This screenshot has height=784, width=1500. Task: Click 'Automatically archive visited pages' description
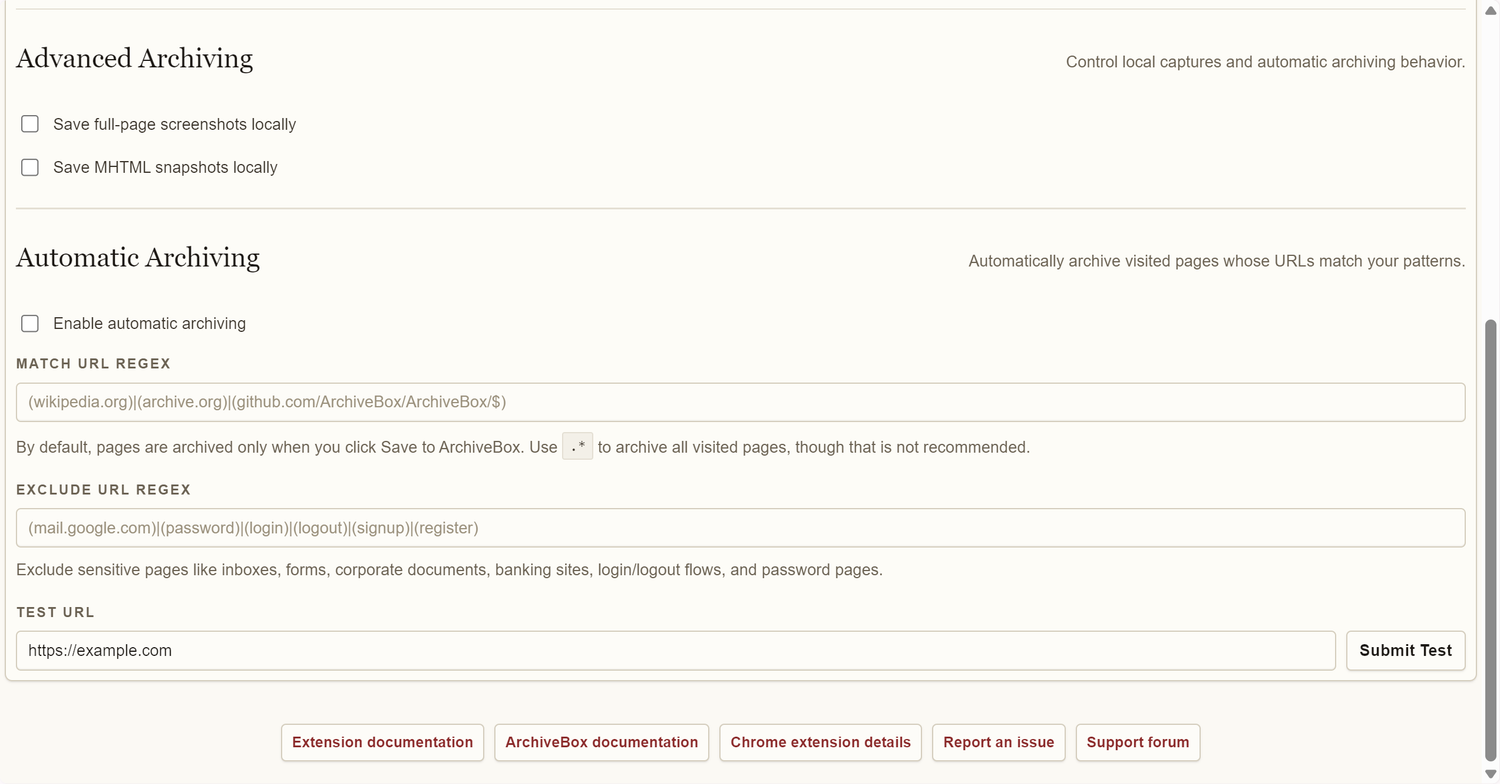[1216, 261]
